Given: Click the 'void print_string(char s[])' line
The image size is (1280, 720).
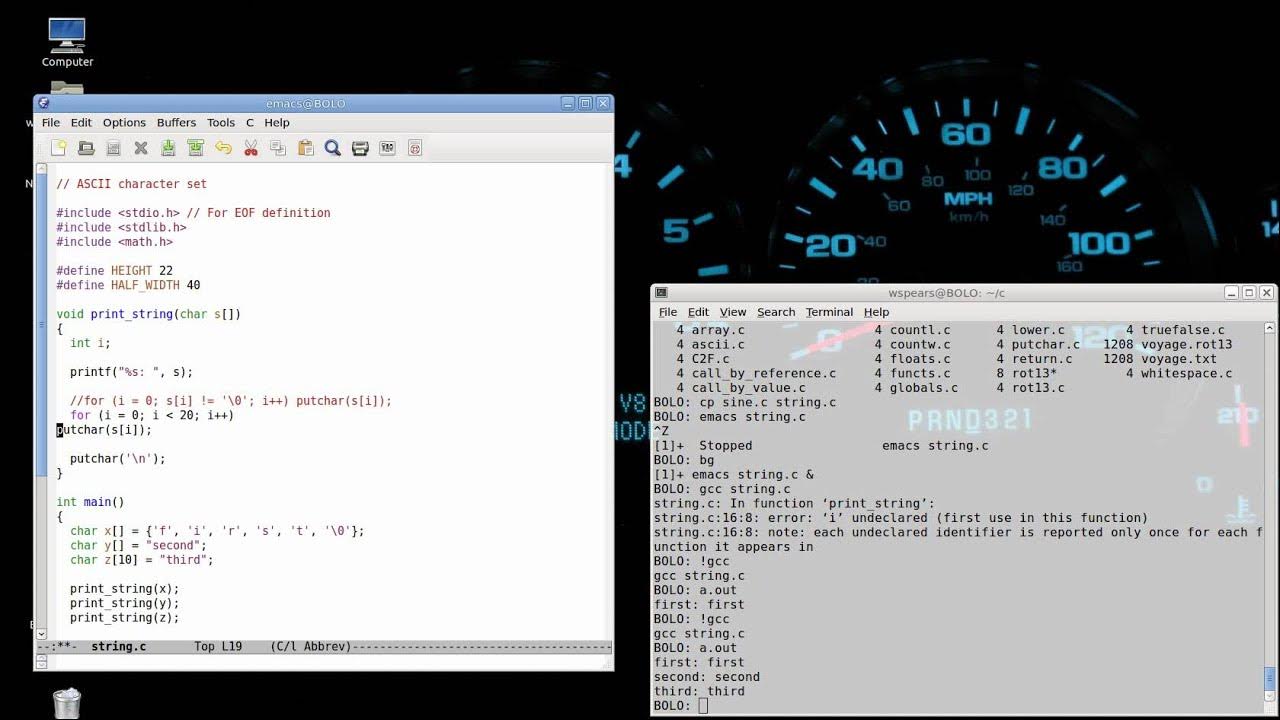Looking at the screenshot, I should (148, 314).
